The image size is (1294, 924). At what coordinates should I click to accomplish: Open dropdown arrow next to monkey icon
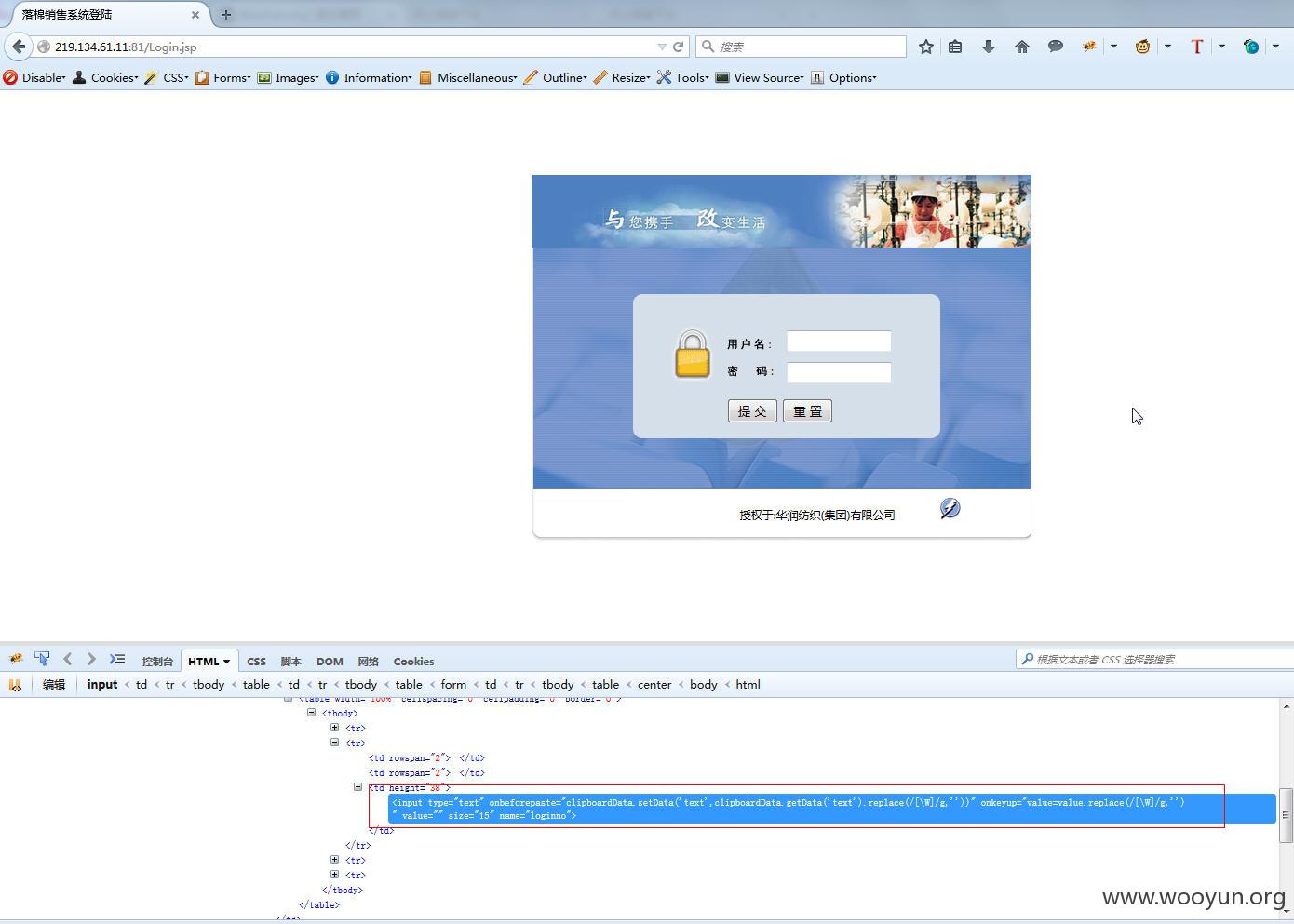point(1167,47)
